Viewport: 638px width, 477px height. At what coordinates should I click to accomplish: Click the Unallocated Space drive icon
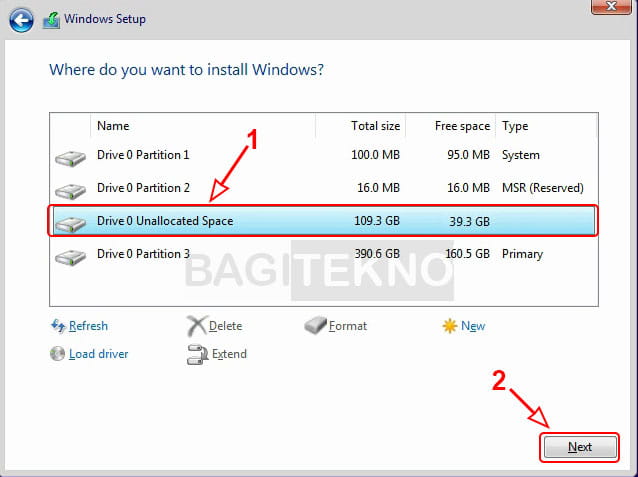tap(70, 224)
